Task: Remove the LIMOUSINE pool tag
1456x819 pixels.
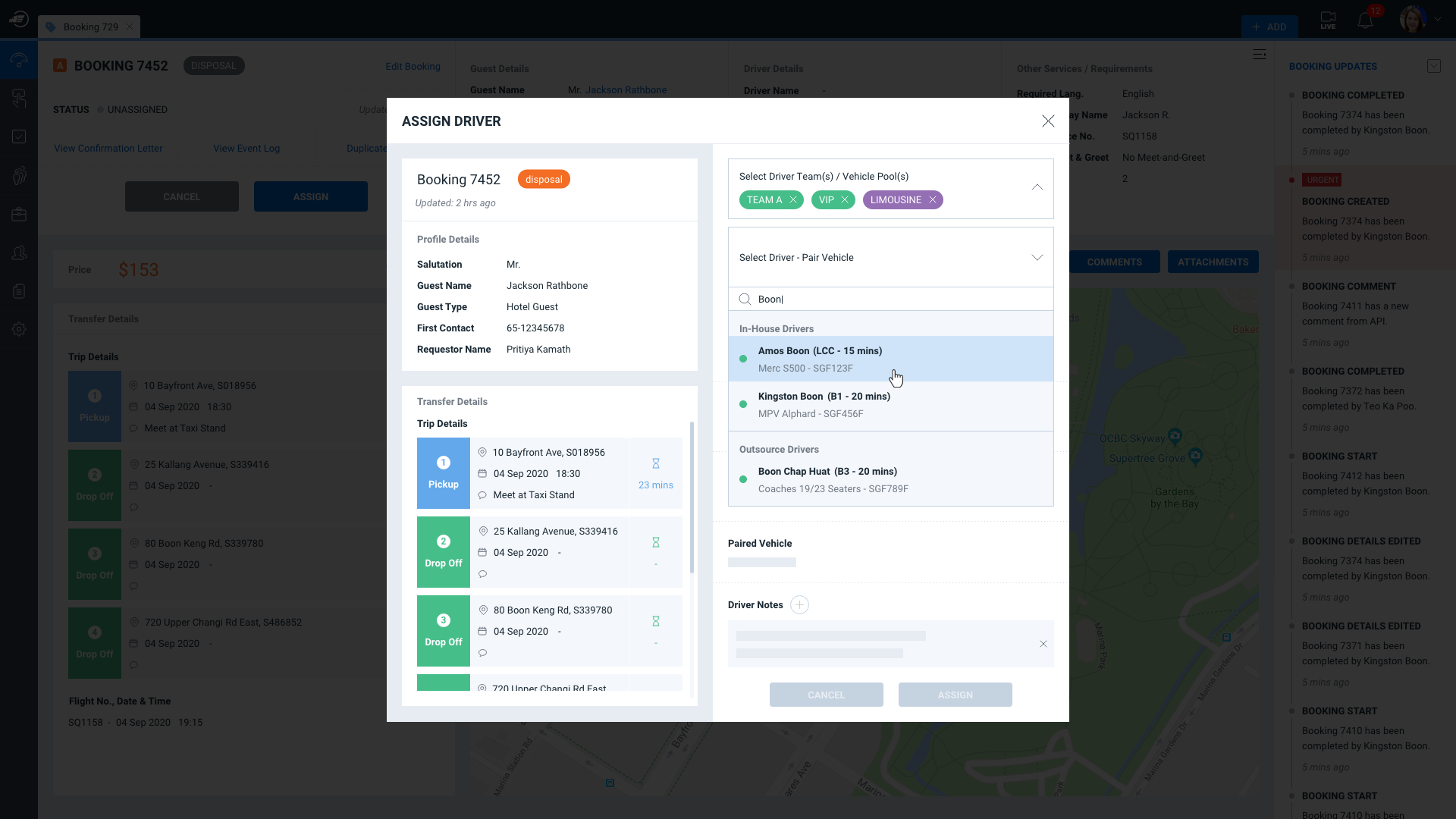Action: pyautogui.click(x=933, y=200)
